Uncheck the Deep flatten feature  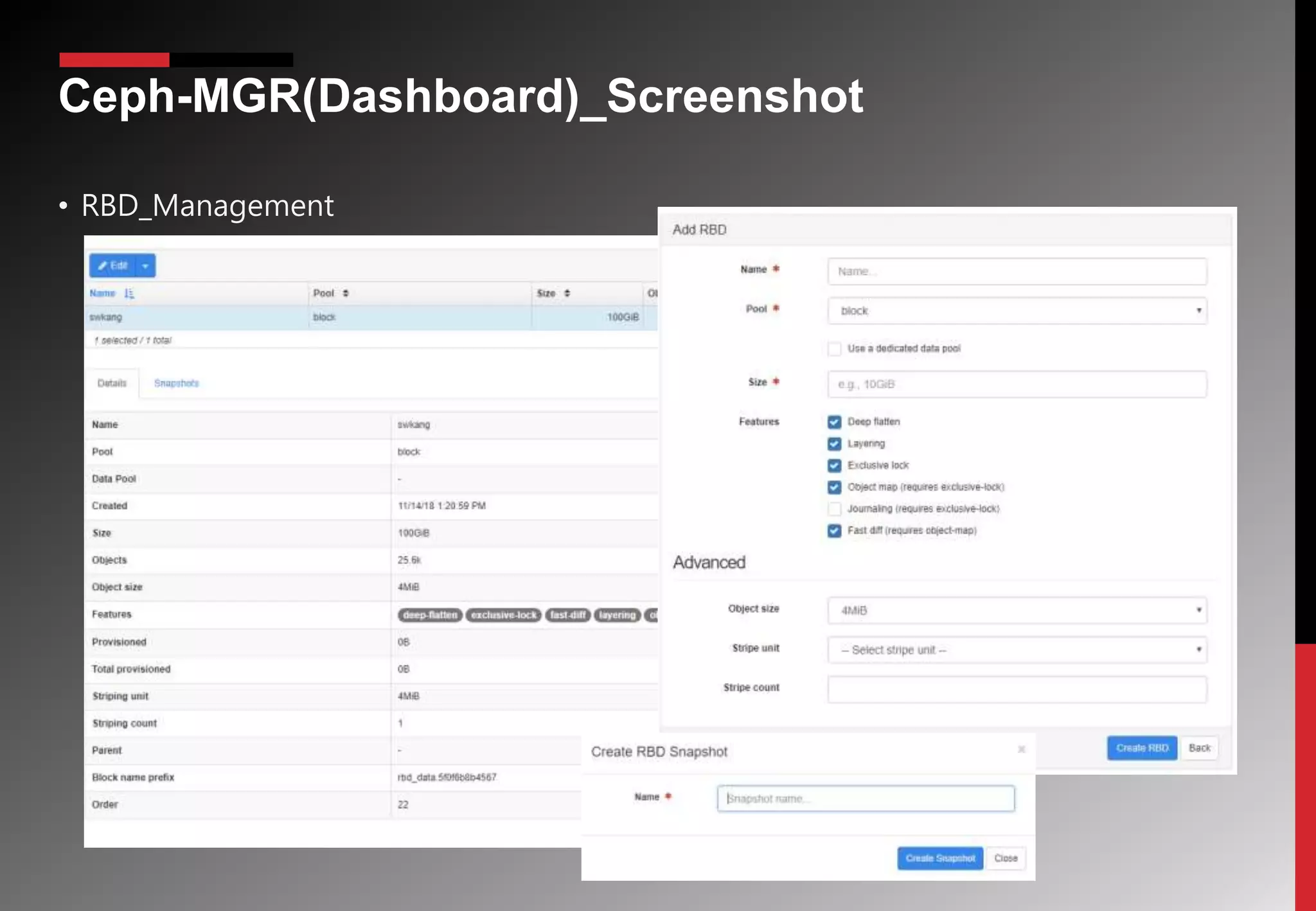(834, 422)
